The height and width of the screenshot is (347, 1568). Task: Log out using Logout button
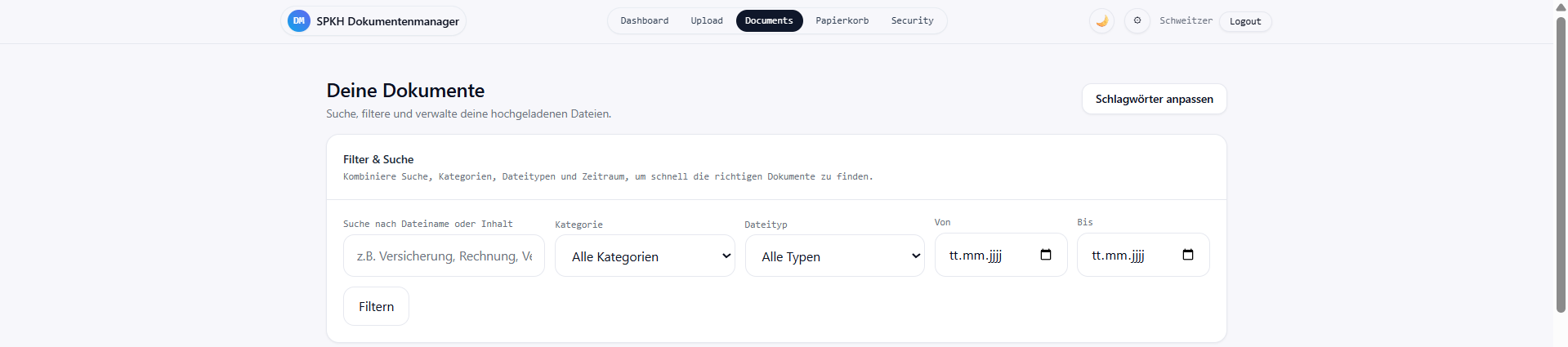pos(1244,22)
